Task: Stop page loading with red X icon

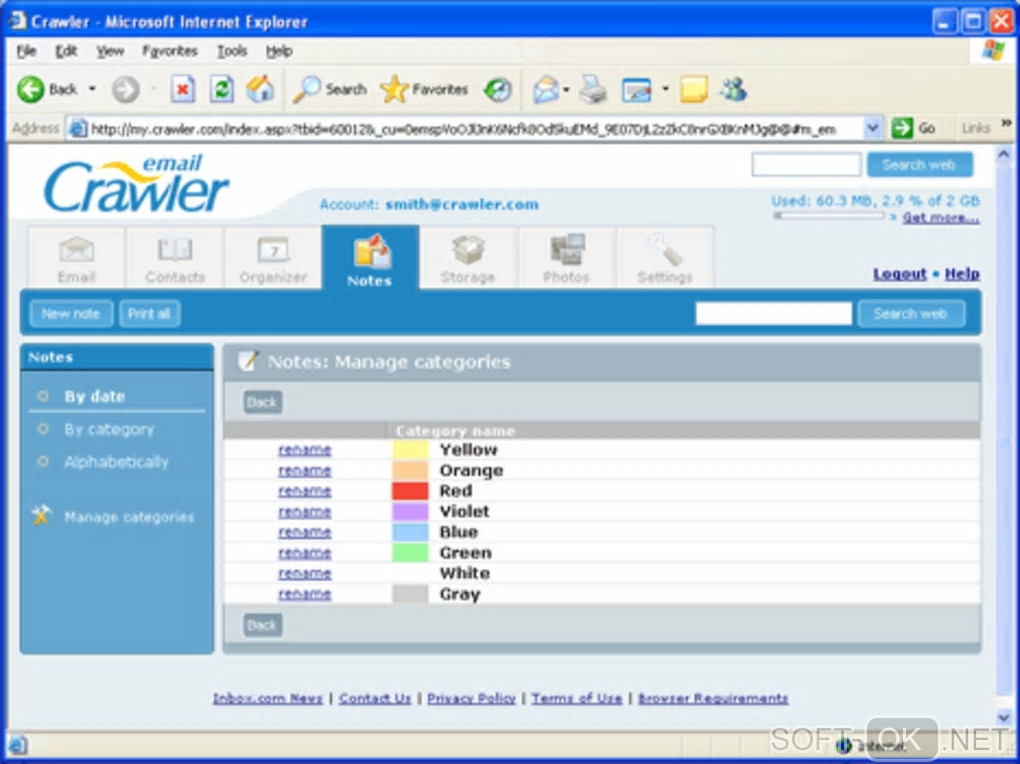Action: (183, 90)
